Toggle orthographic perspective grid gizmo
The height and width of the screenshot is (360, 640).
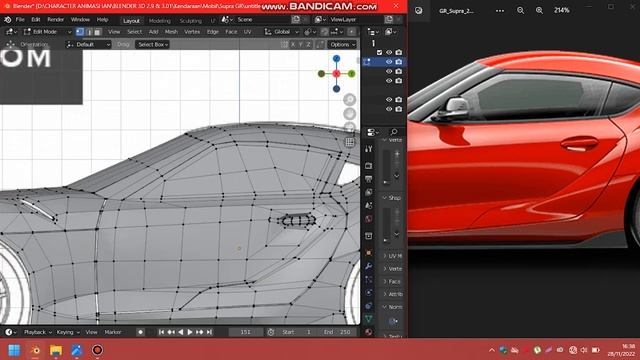(350, 142)
